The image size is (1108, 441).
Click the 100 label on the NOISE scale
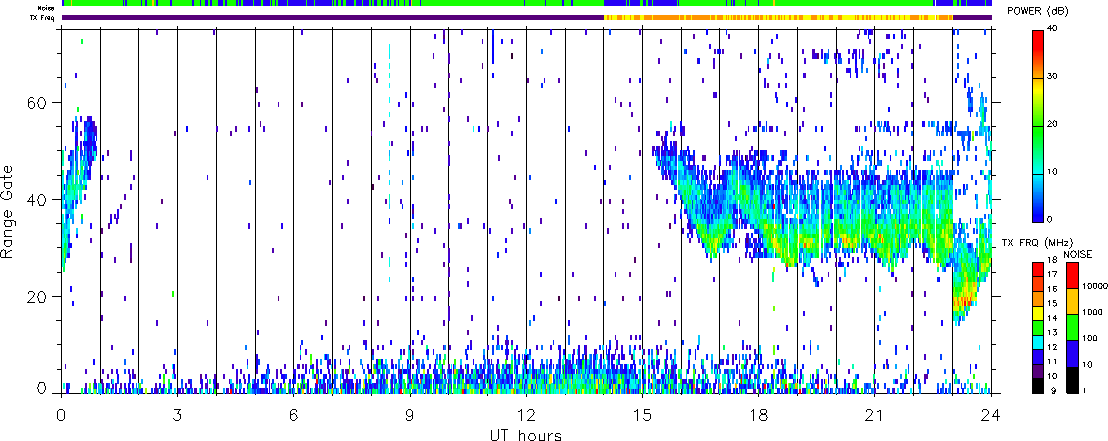[x=1088, y=340]
